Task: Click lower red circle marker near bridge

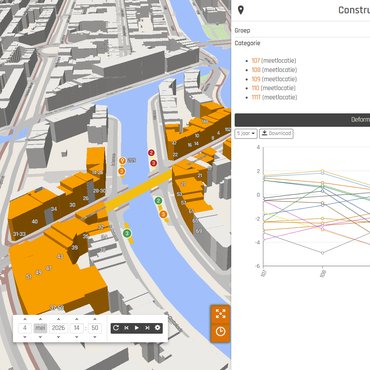Action: [x=153, y=163]
